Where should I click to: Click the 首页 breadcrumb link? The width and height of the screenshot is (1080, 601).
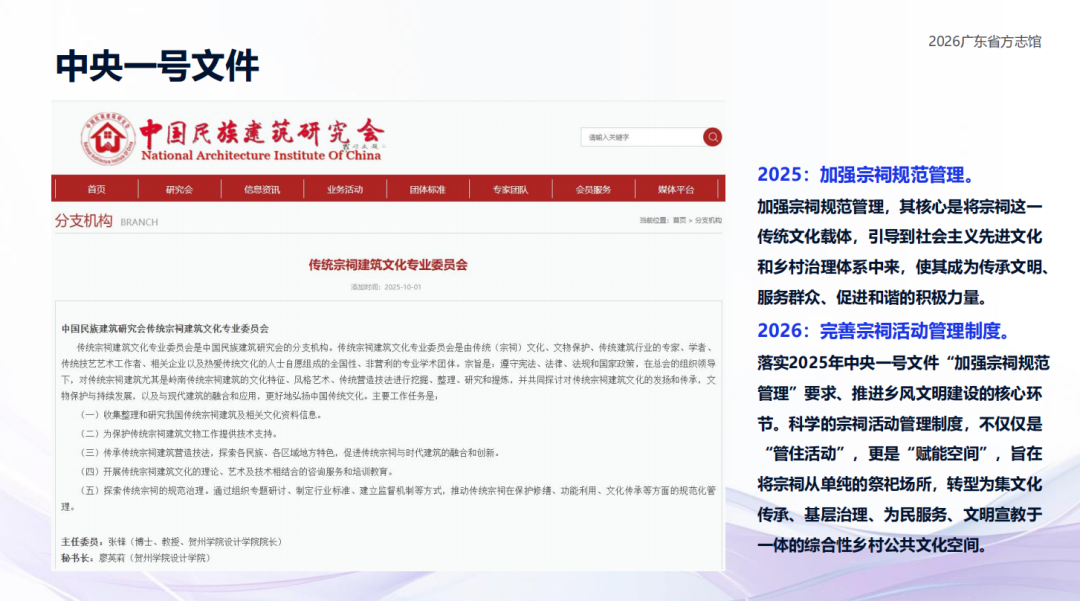[679, 220]
